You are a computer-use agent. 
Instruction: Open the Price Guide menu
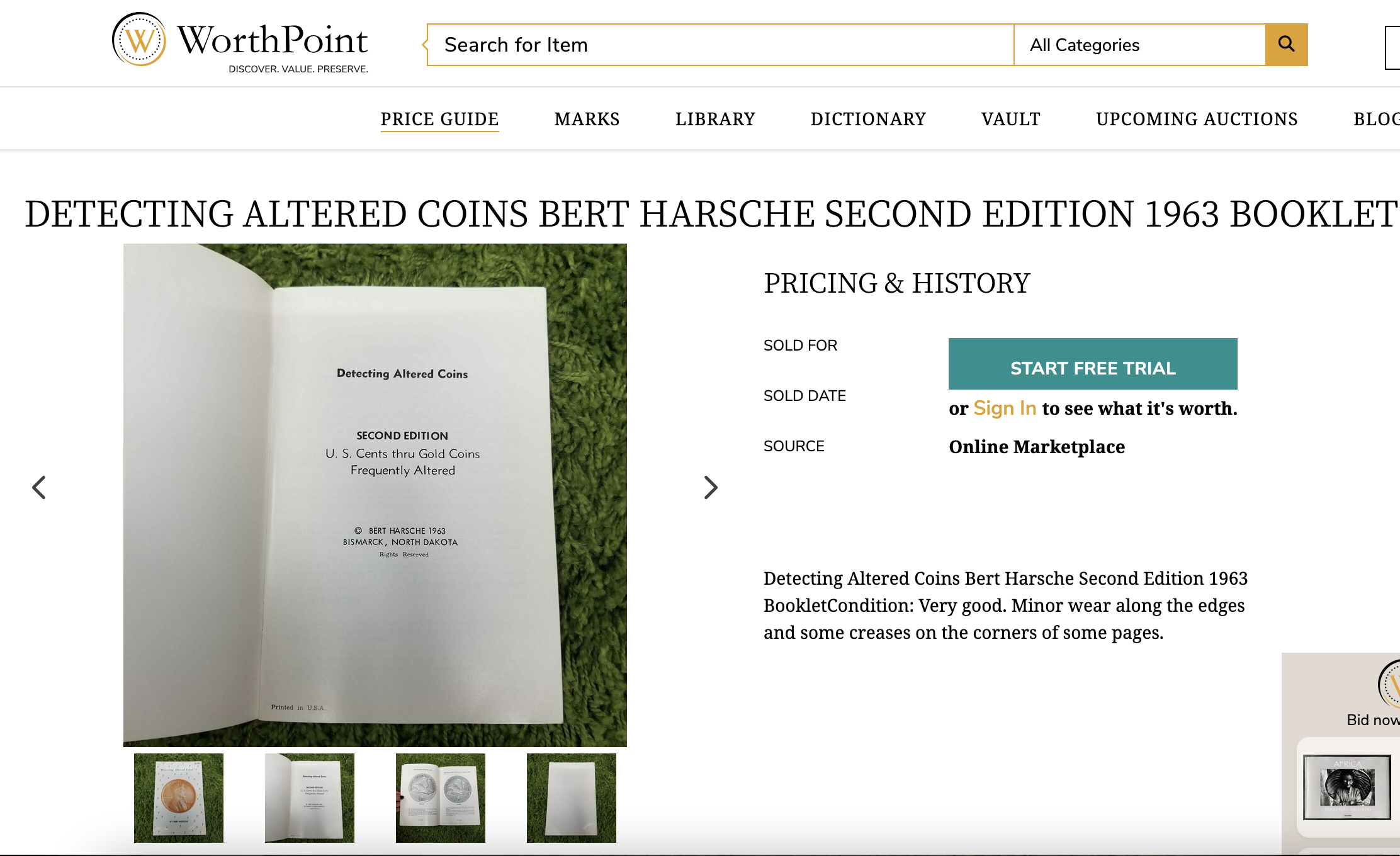coord(439,119)
